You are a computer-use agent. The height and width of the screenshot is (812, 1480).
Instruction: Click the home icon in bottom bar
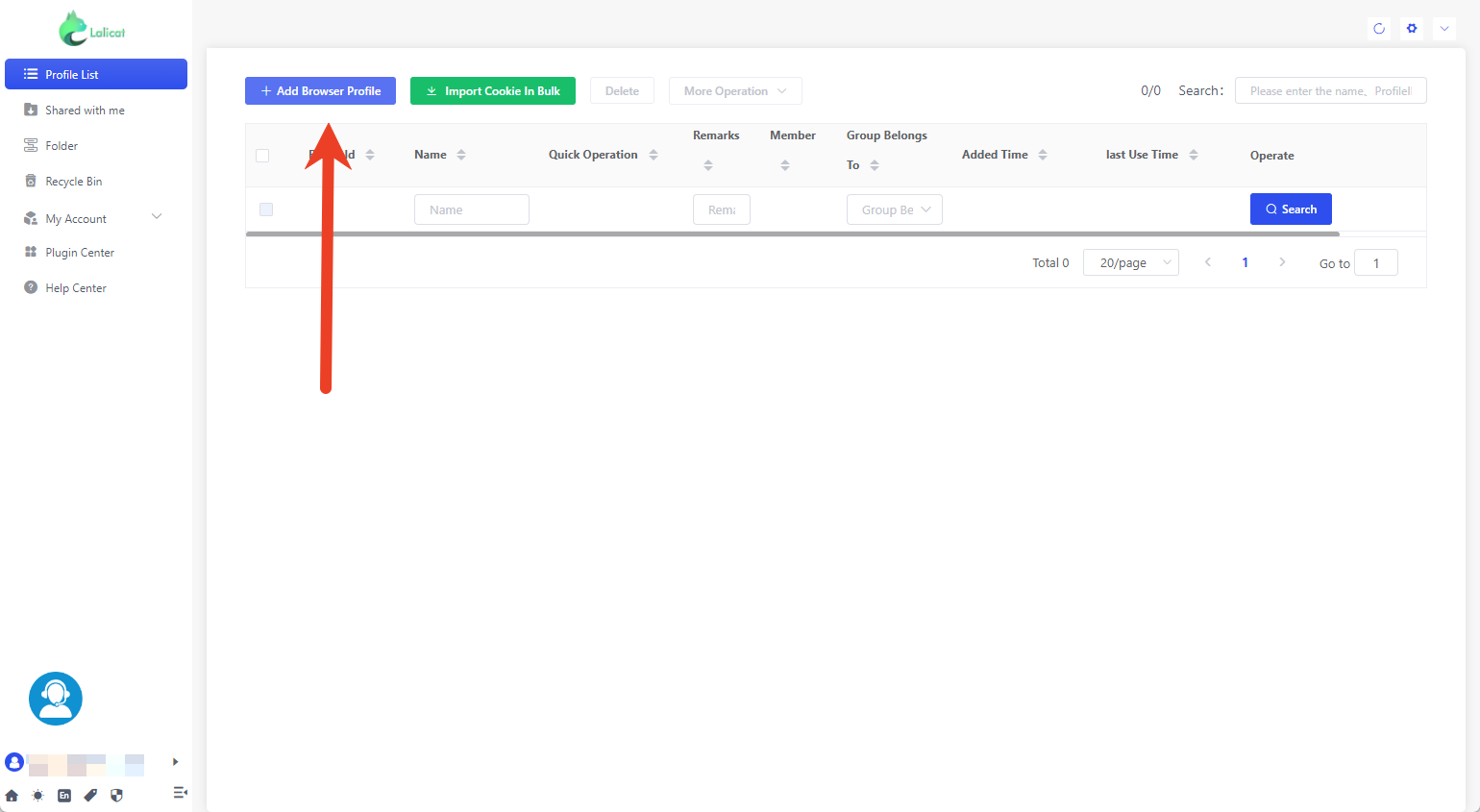click(12, 796)
